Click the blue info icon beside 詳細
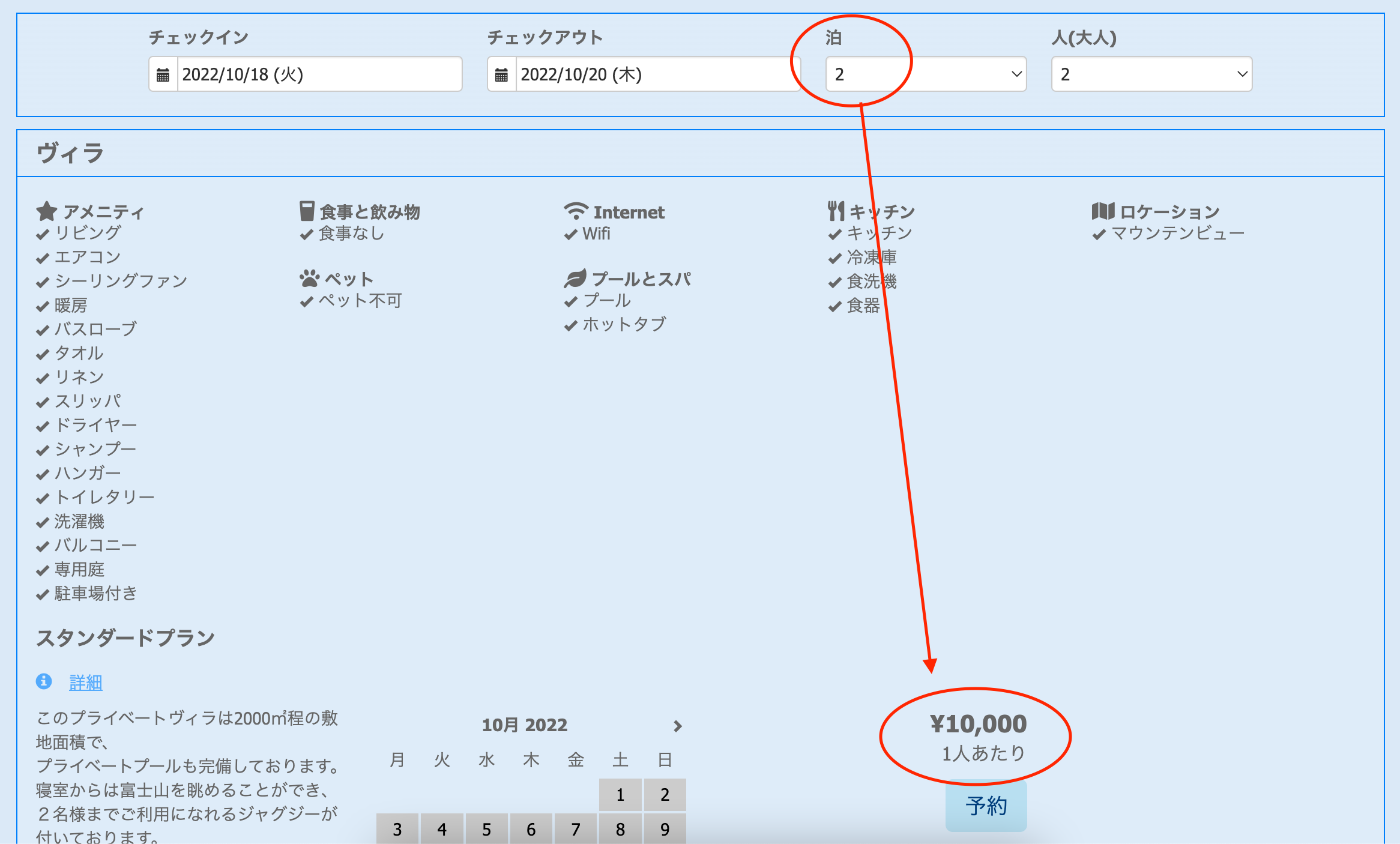 pyautogui.click(x=44, y=681)
